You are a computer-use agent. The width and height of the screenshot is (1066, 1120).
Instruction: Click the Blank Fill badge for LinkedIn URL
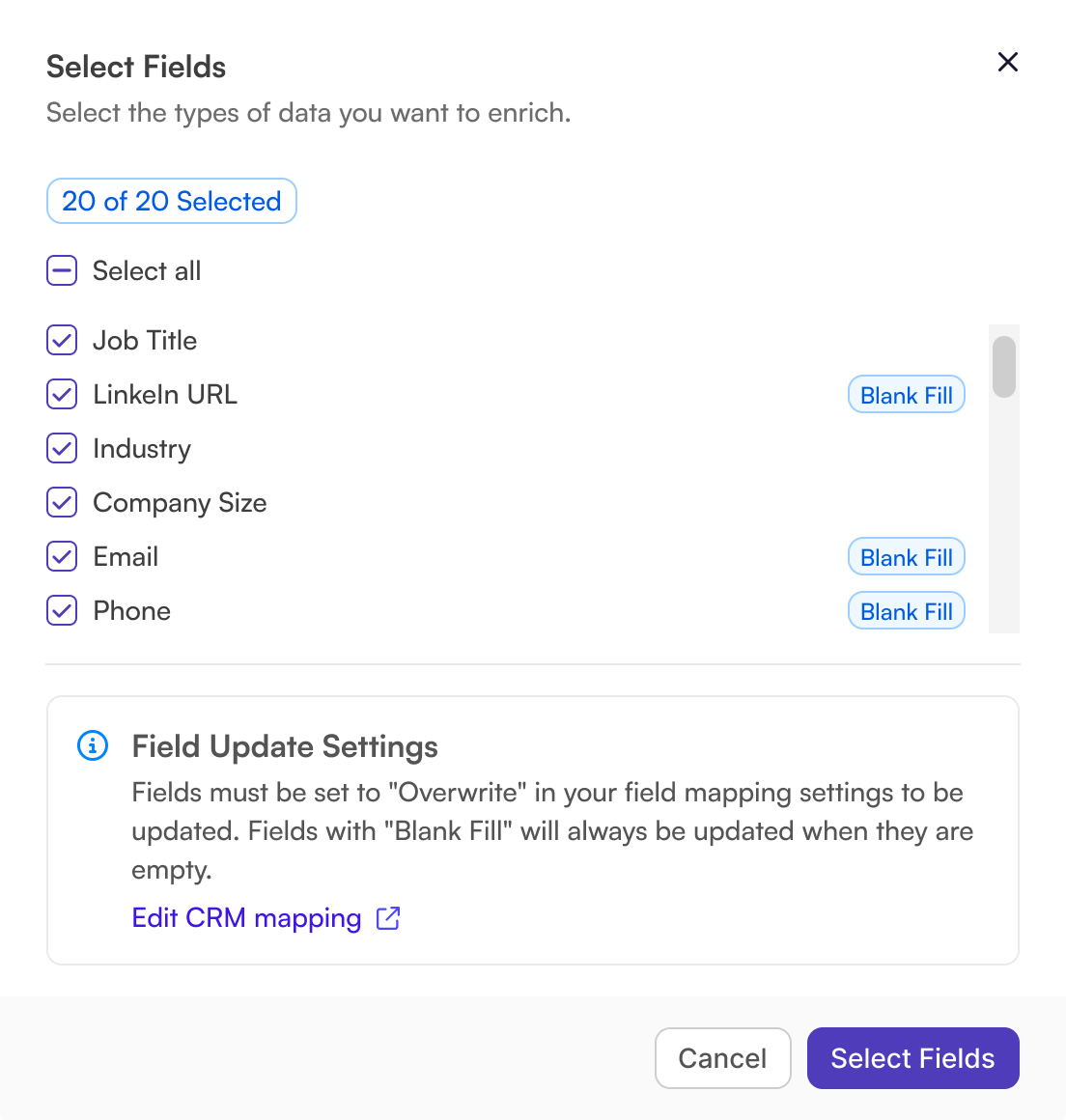[906, 395]
